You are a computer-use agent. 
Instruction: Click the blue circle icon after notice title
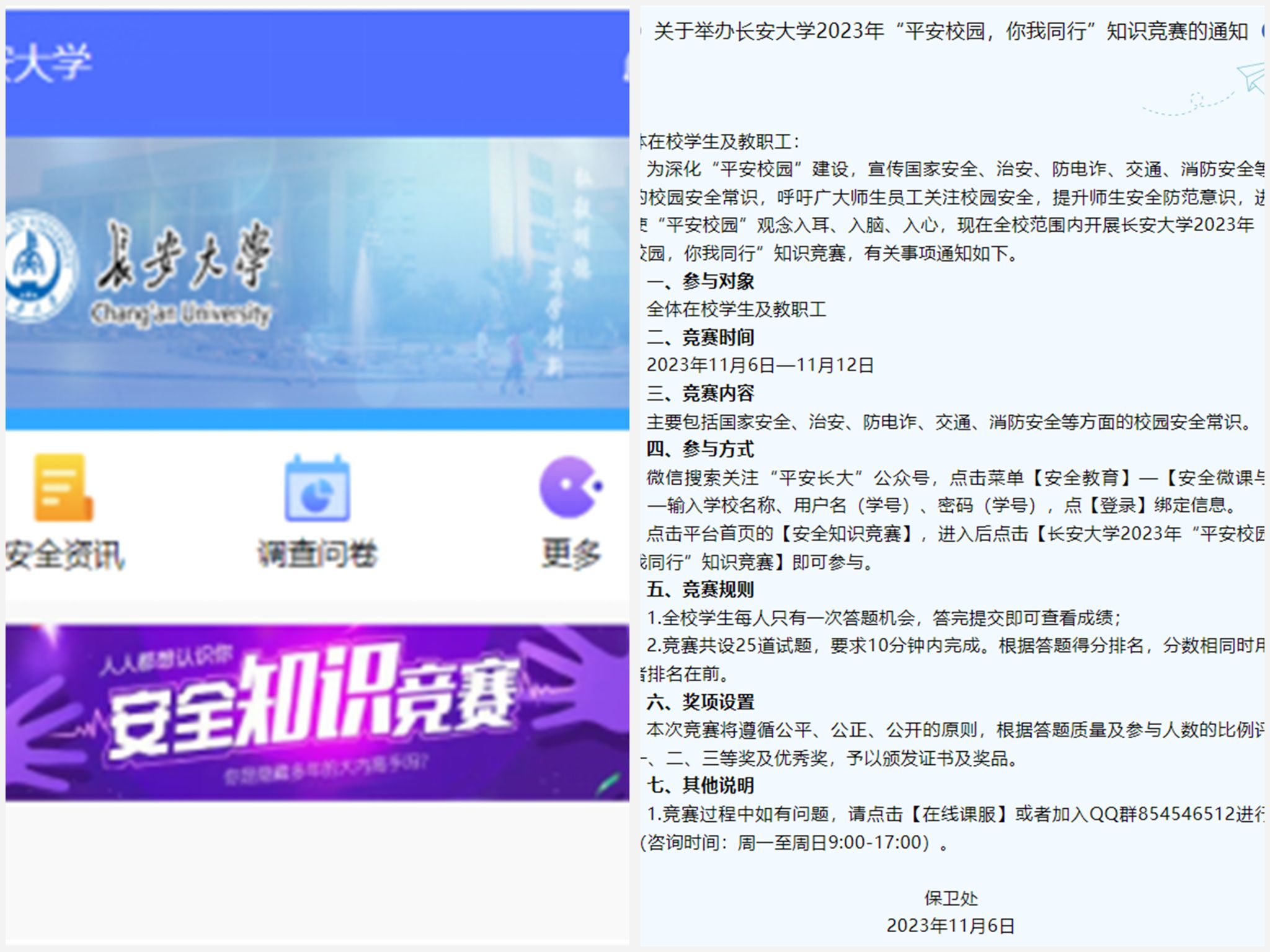(x=1263, y=31)
